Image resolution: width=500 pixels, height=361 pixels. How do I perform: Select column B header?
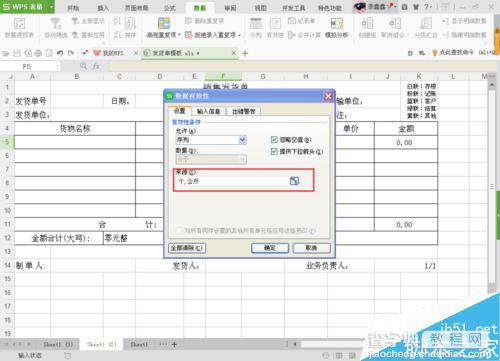click(77, 76)
